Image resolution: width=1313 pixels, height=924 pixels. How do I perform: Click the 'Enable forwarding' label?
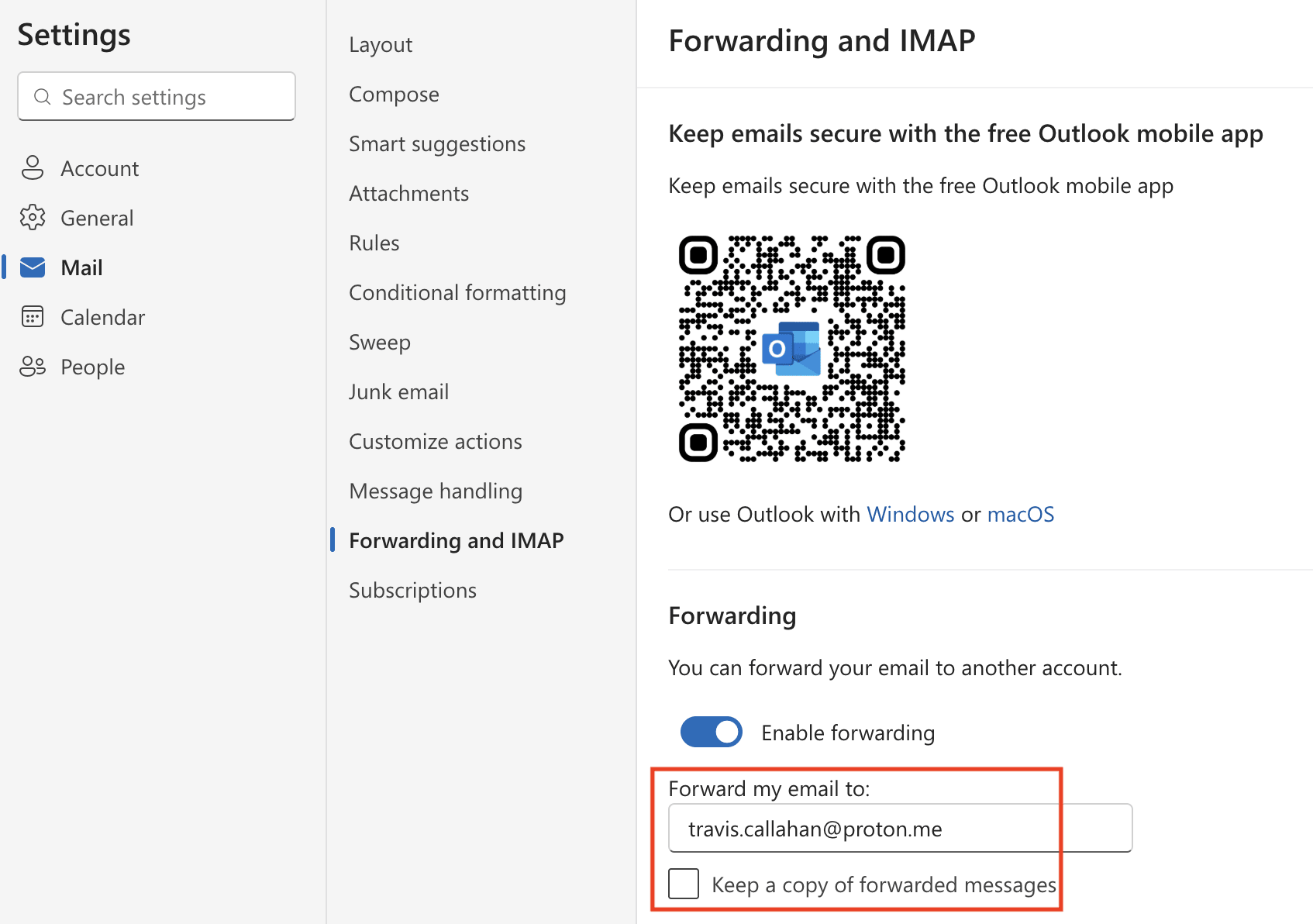point(848,733)
